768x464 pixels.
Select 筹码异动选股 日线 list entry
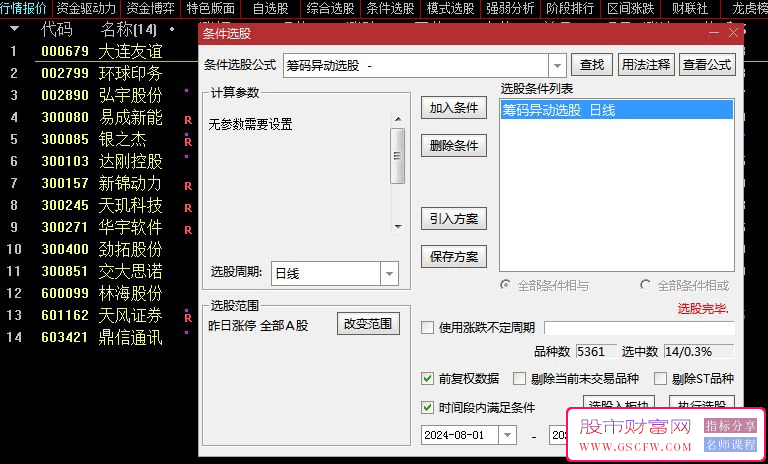[x=617, y=110]
